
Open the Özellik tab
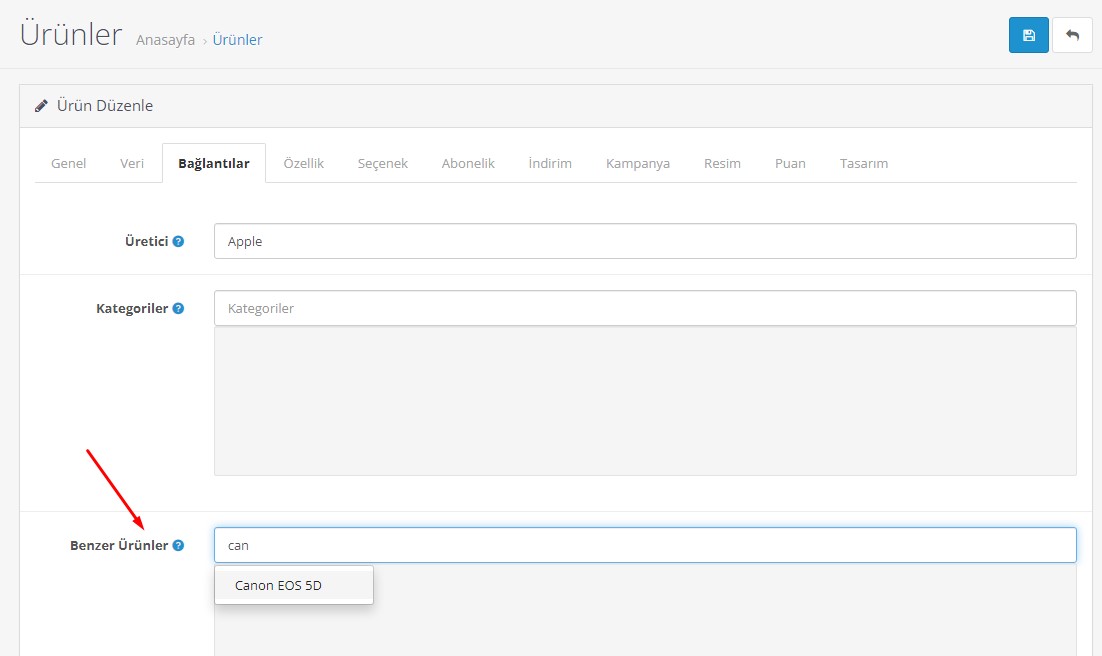click(303, 163)
